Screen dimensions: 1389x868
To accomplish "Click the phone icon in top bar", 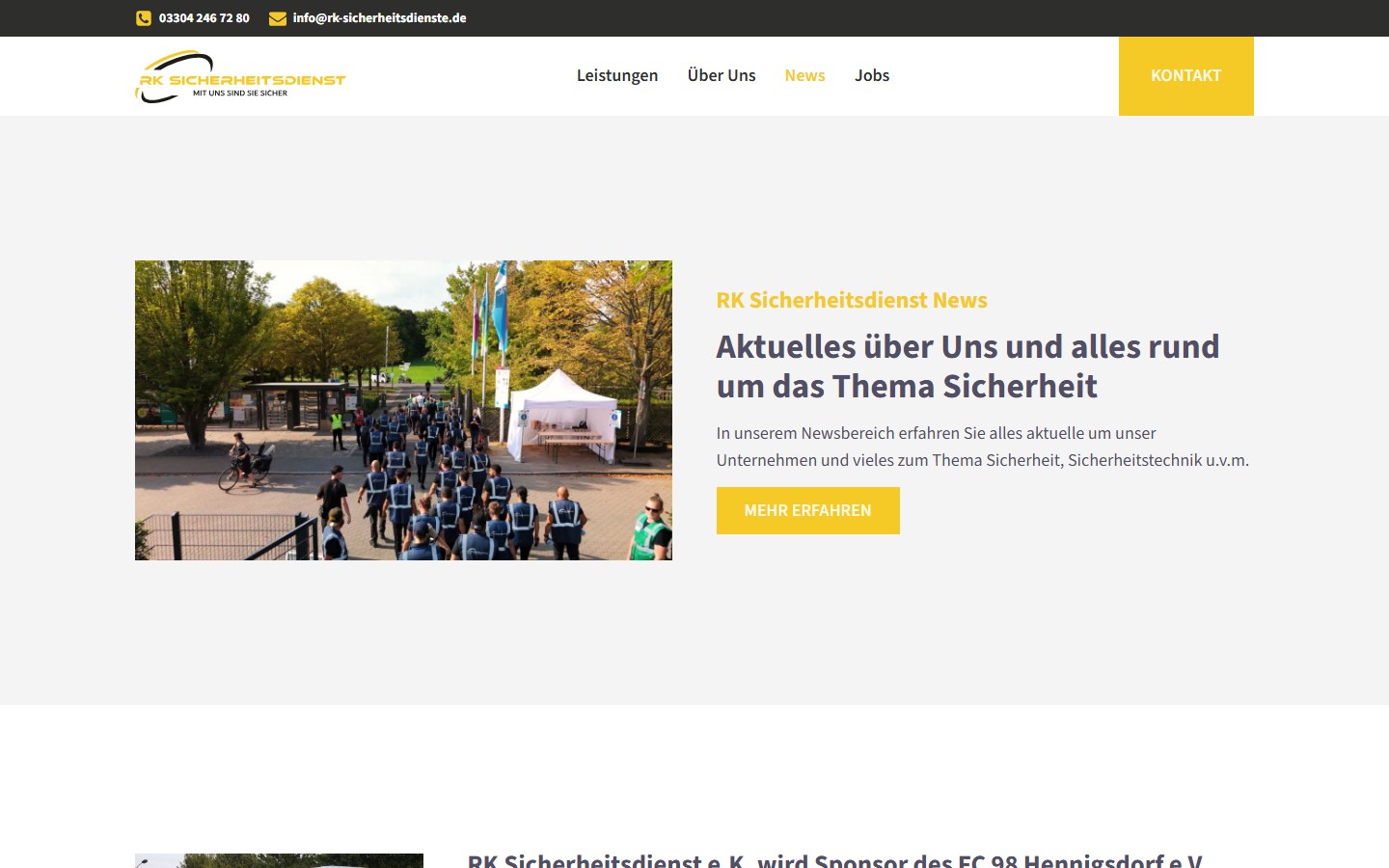I will pyautogui.click(x=143, y=18).
